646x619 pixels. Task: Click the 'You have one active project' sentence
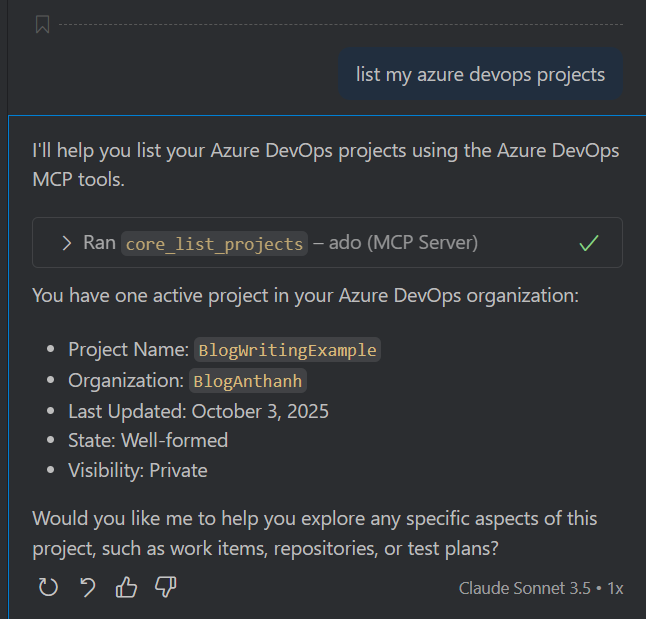click(305, 296)
